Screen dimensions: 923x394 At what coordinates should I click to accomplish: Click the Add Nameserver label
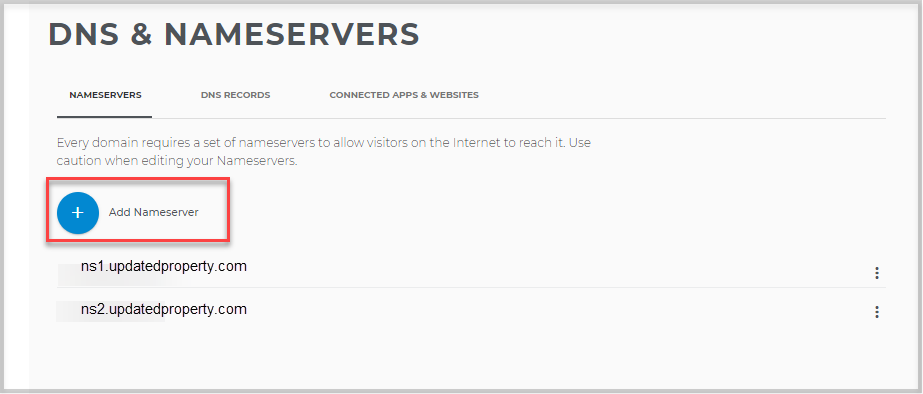point(154,213)
